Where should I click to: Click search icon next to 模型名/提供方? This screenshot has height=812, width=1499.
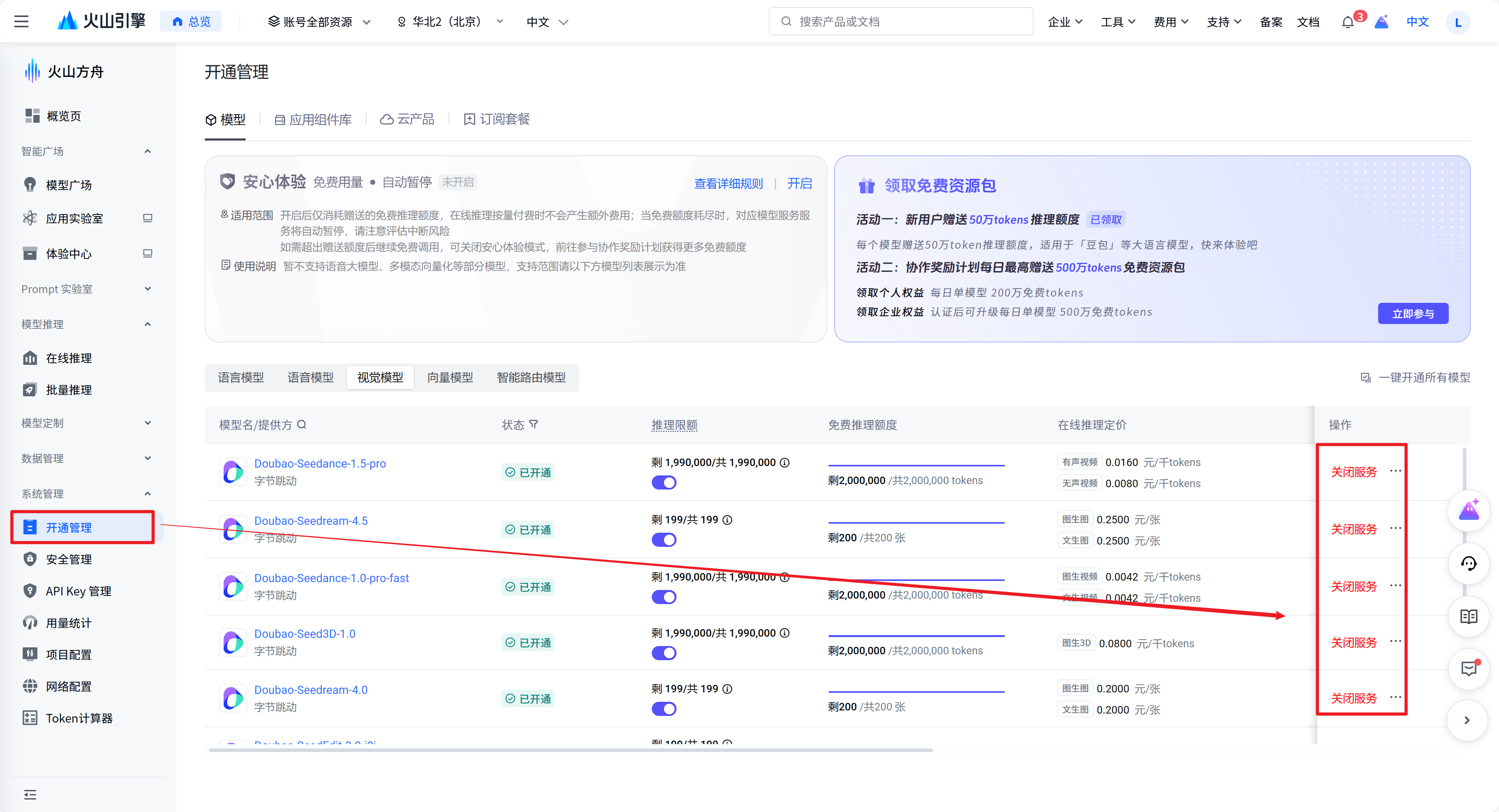click(x=302, y=424)
